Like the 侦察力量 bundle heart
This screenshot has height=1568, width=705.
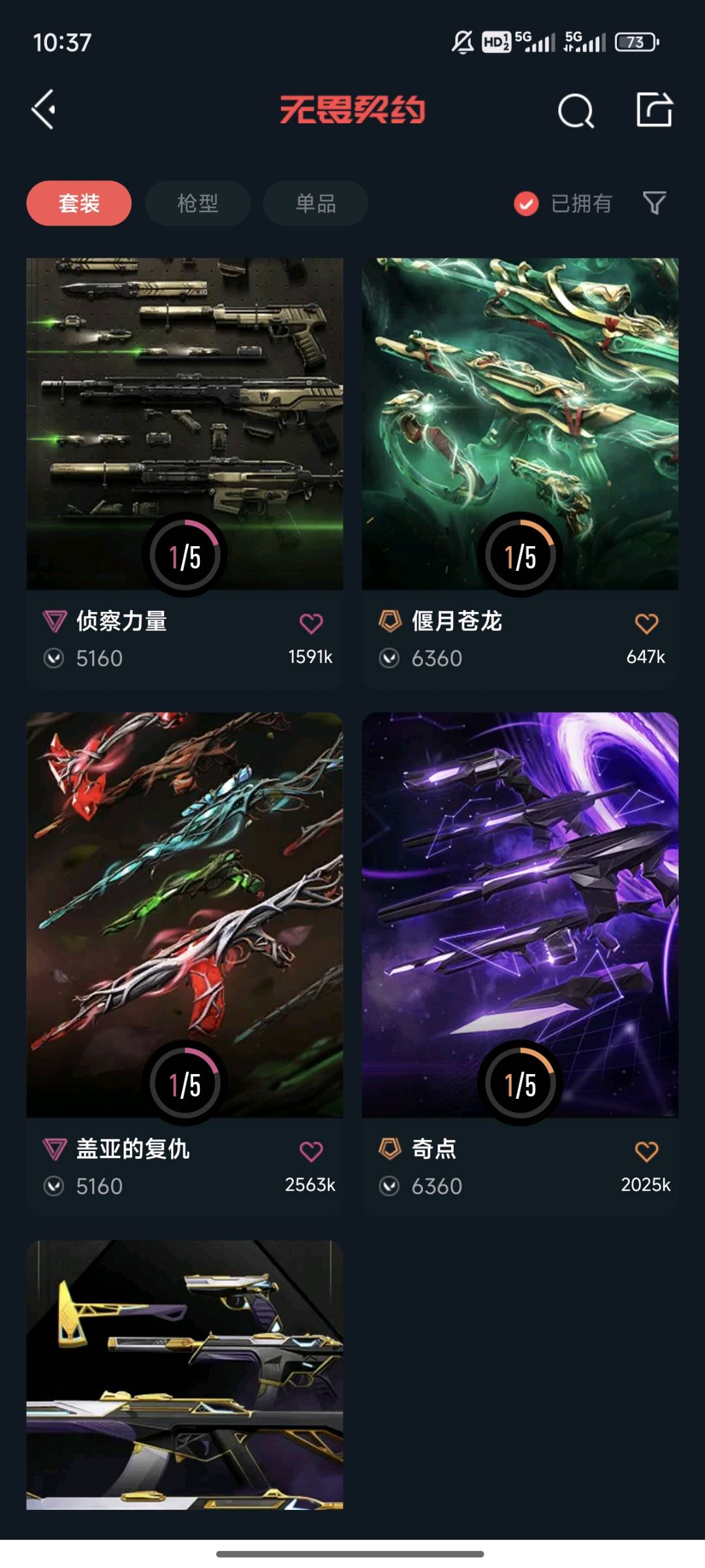(x=311, y=623)
